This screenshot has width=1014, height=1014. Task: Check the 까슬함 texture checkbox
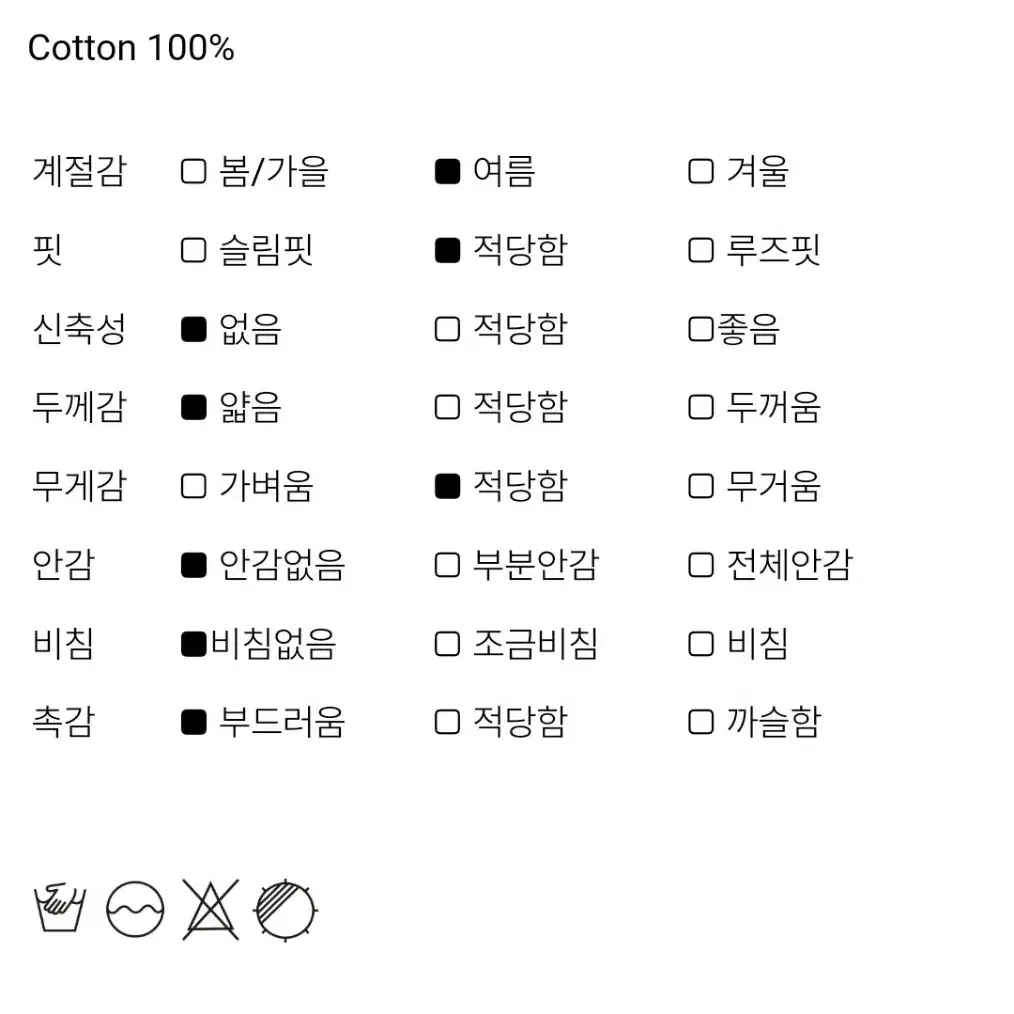(701, 722)
